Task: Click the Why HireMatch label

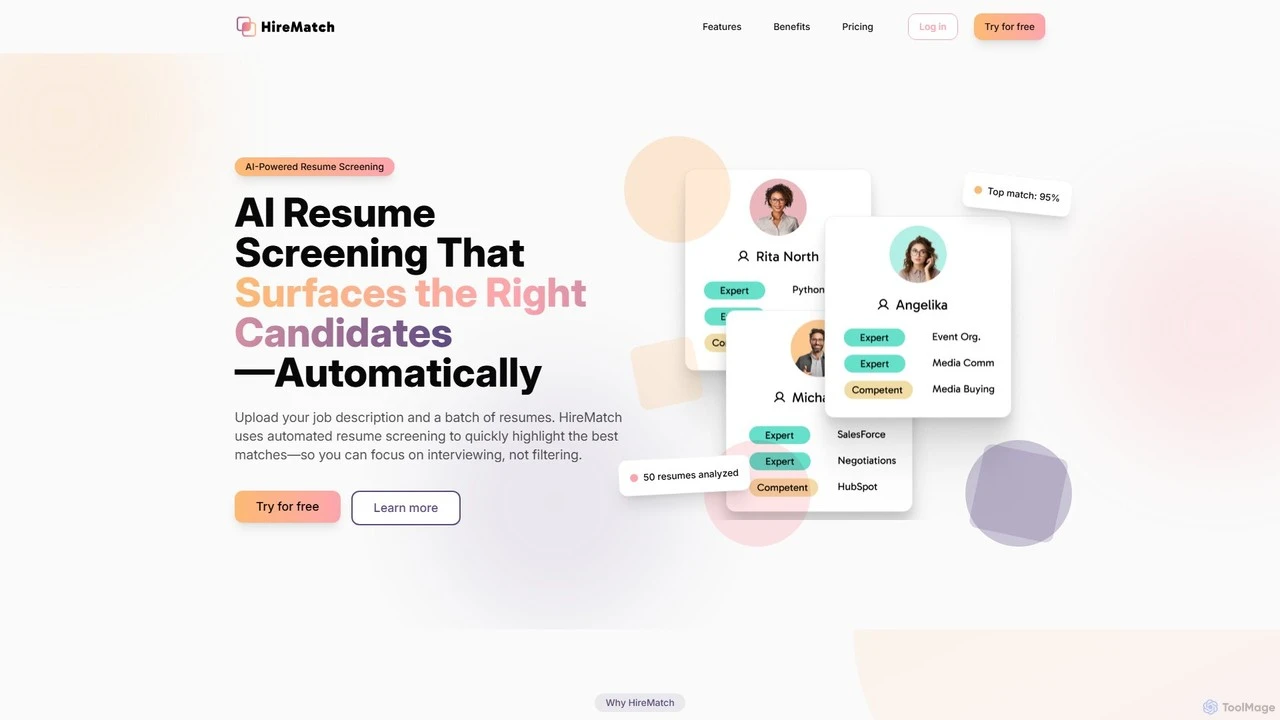Action: [640, 703]
